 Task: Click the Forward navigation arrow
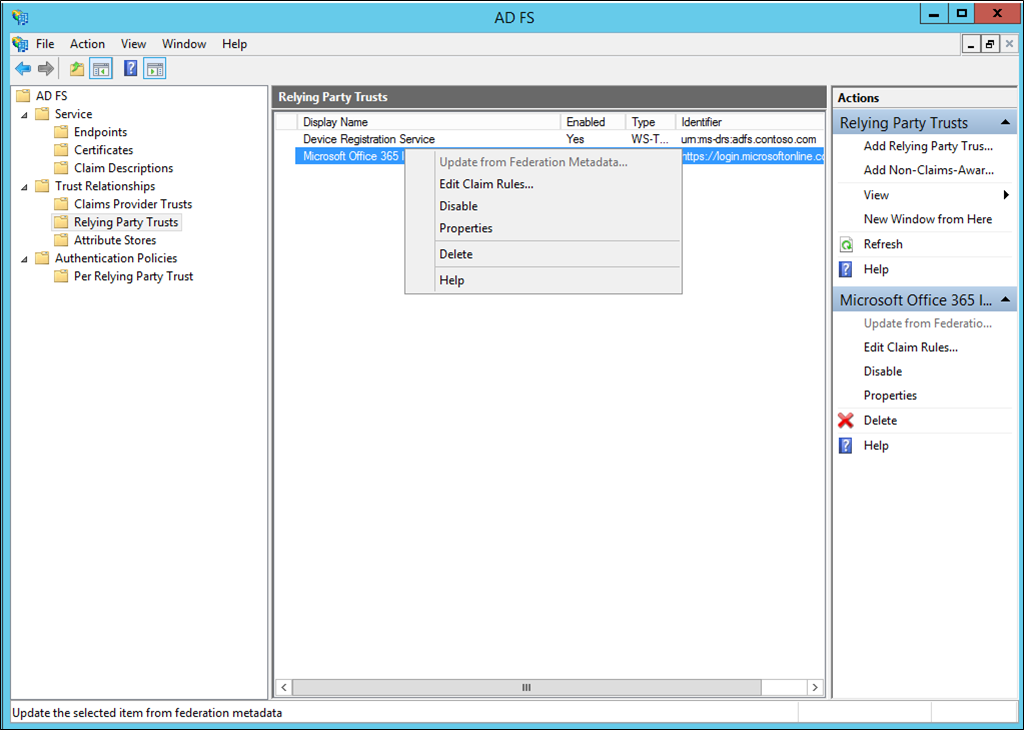[45, 68]
